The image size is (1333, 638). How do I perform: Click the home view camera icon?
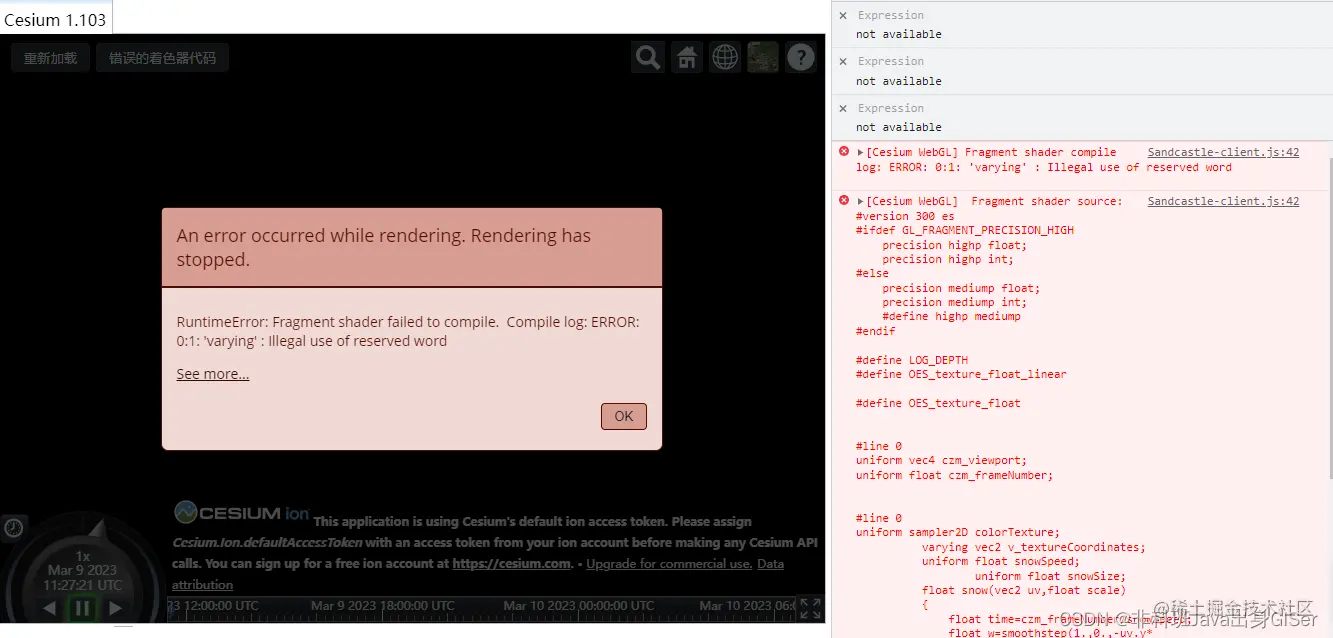[686, 57]
